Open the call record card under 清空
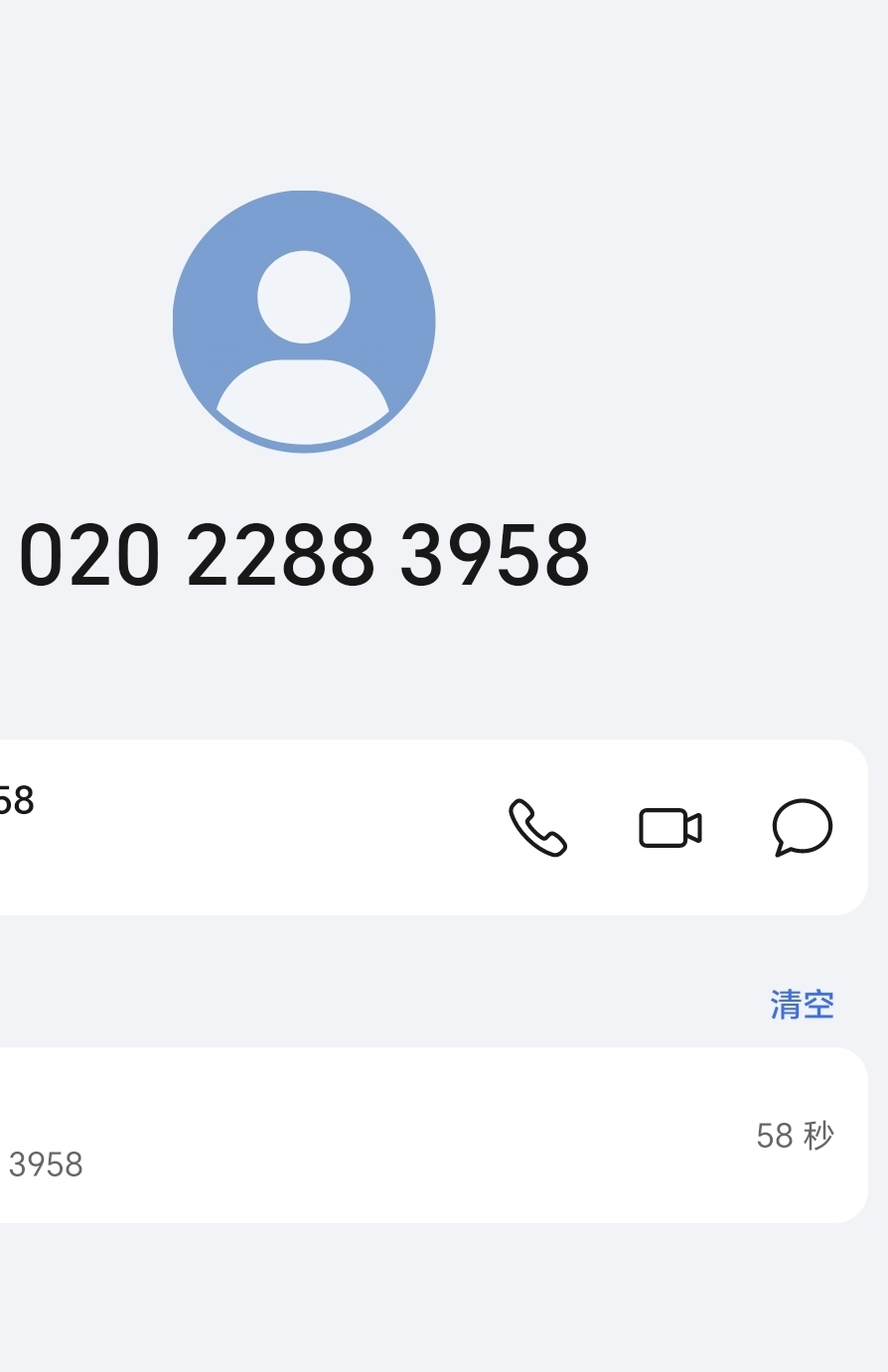Viewport: 888px width, 1372px height. pos(433,1135)
